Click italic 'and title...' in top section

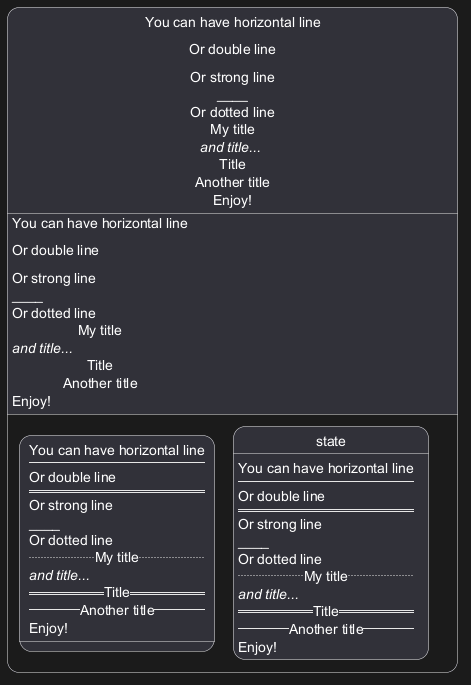click(230, 147)
